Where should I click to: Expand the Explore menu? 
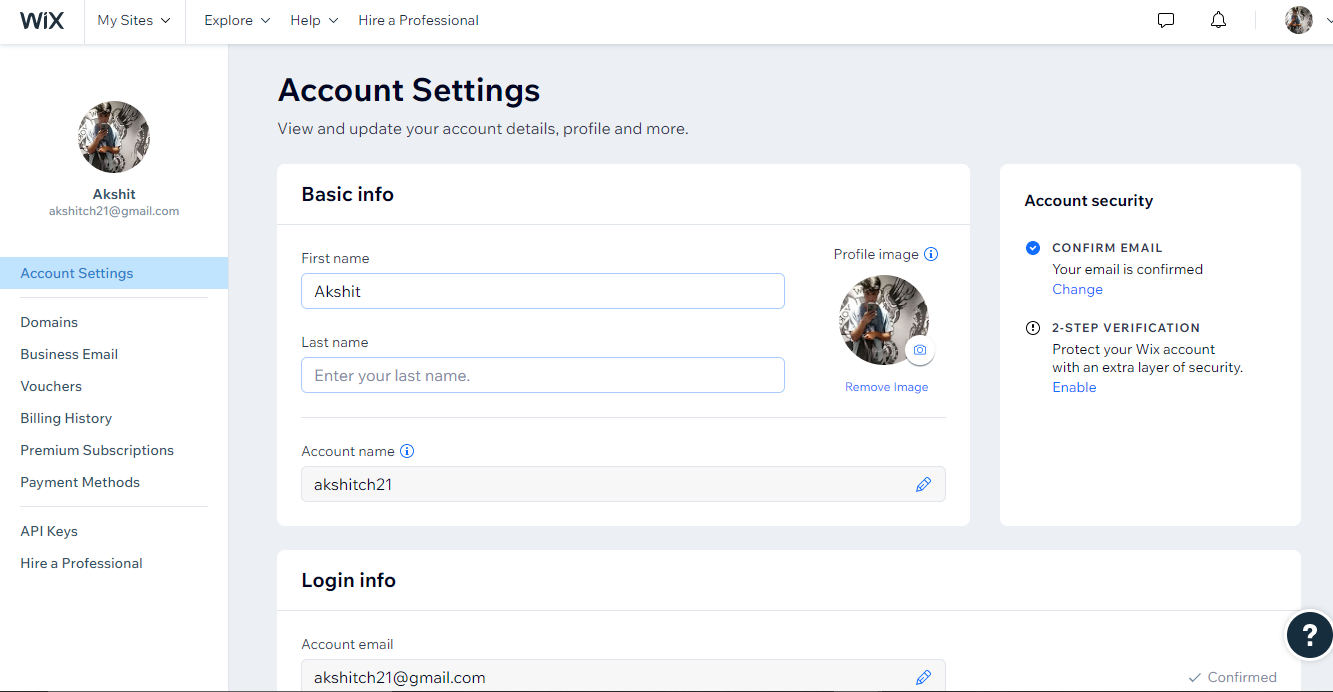(237, 20)
